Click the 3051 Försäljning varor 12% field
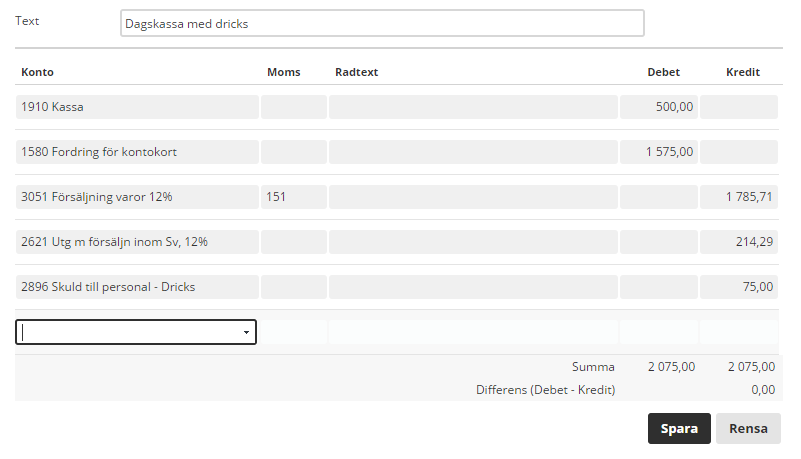This screenshot has width=801, height=459. 136,197
